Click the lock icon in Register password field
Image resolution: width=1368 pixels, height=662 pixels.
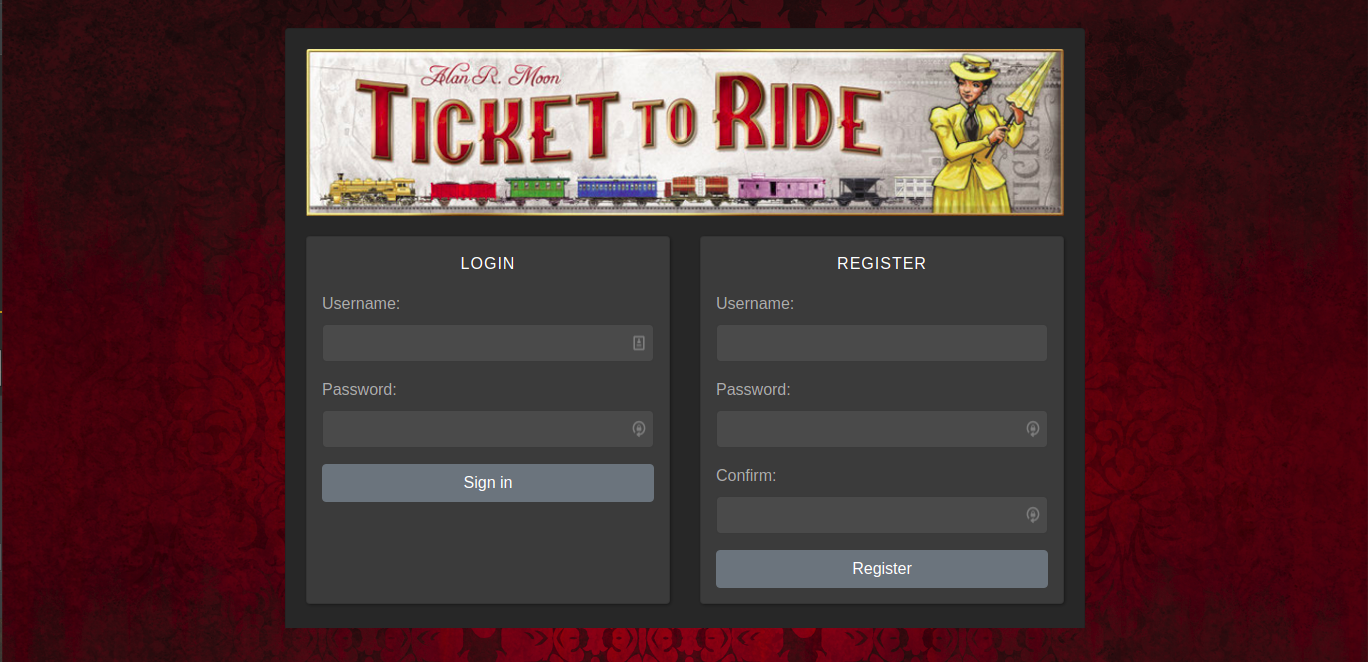tap(1032, 429)
